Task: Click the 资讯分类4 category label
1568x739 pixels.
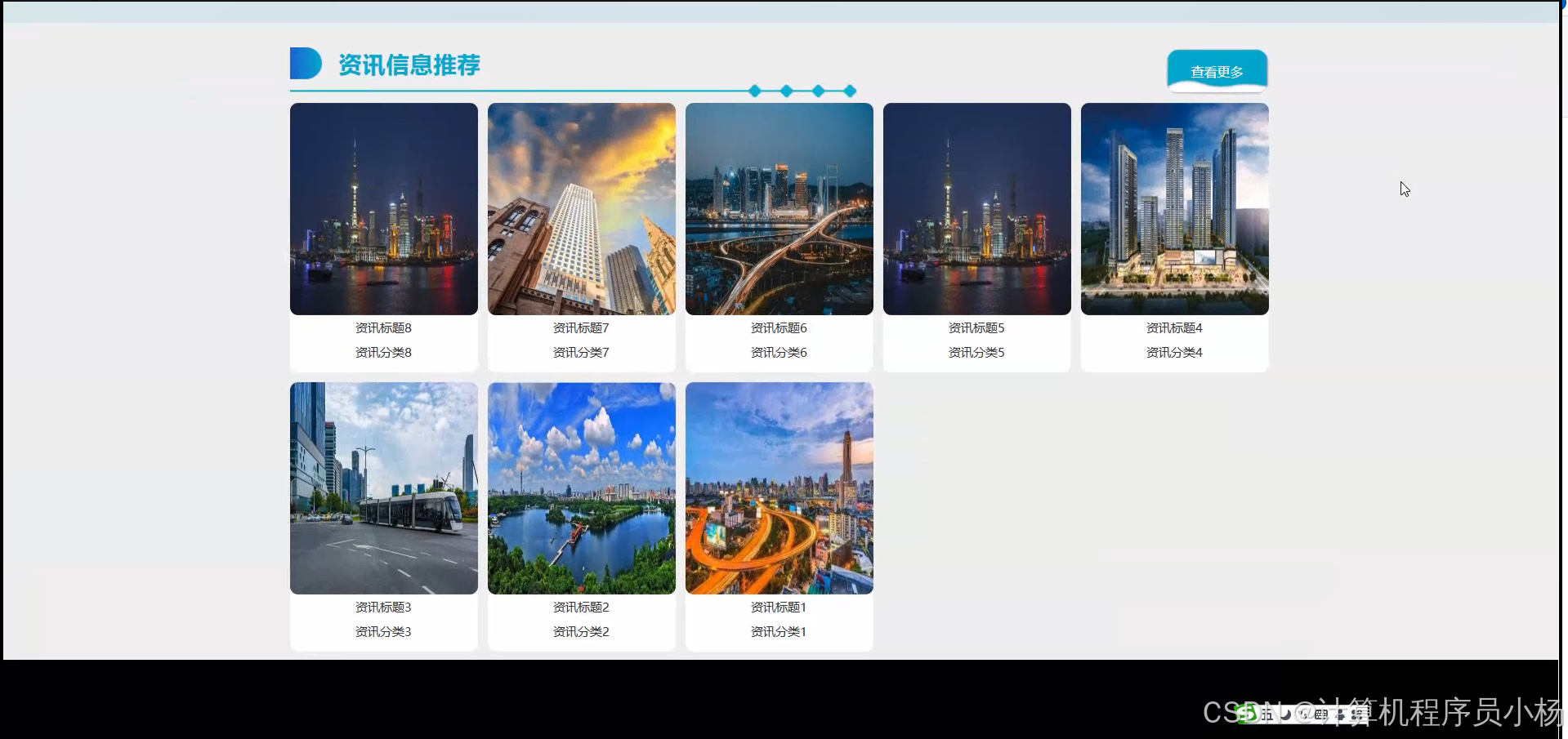Action: (1174, 353)
